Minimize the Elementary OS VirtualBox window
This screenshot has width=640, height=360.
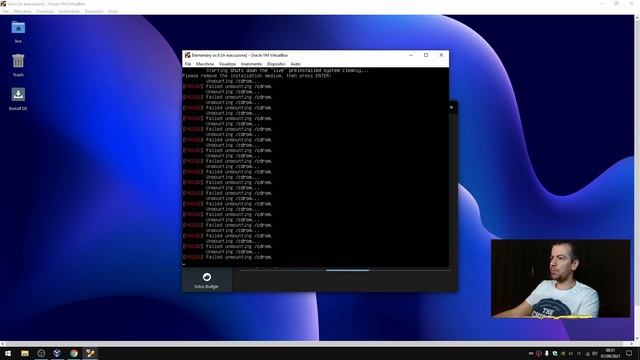click(411, 55)
